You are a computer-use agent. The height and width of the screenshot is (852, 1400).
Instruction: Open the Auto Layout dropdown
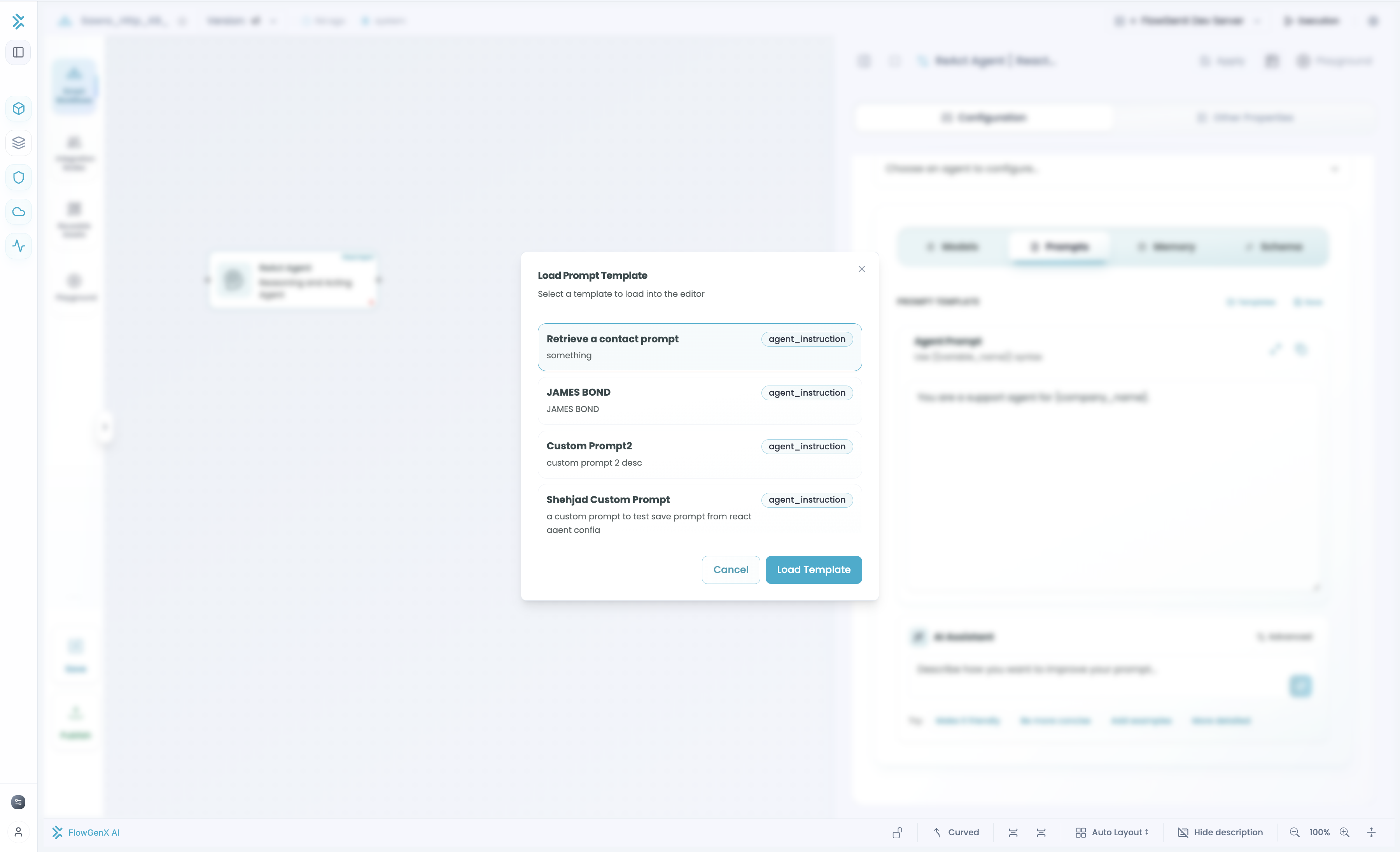[1112, 832]
